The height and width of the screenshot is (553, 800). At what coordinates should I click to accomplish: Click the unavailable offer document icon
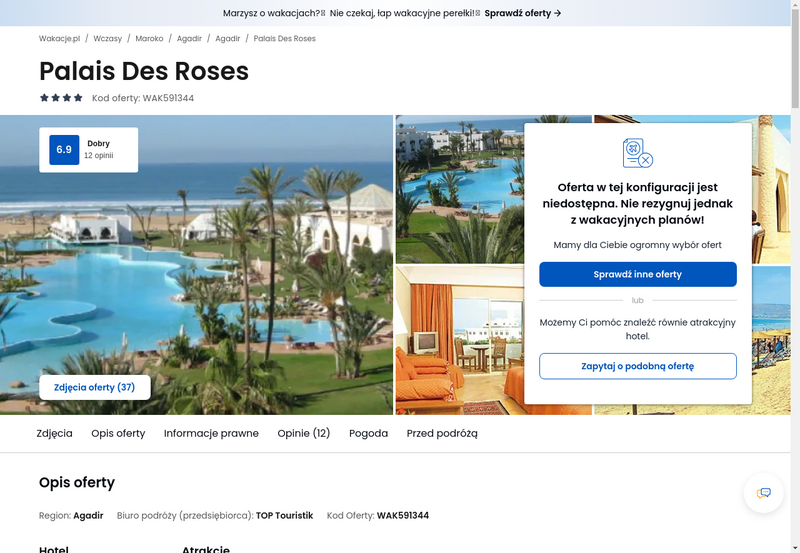(638, 153)
